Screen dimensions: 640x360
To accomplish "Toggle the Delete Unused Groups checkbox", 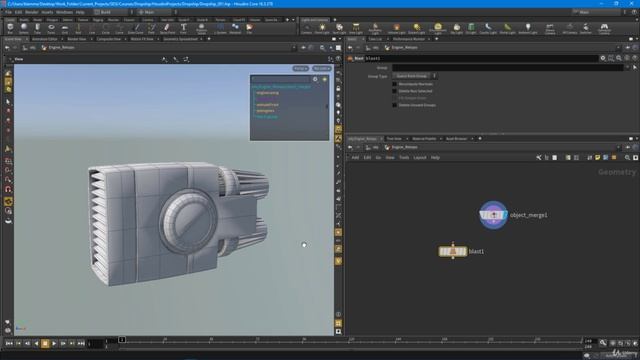I will coord(394,105).
